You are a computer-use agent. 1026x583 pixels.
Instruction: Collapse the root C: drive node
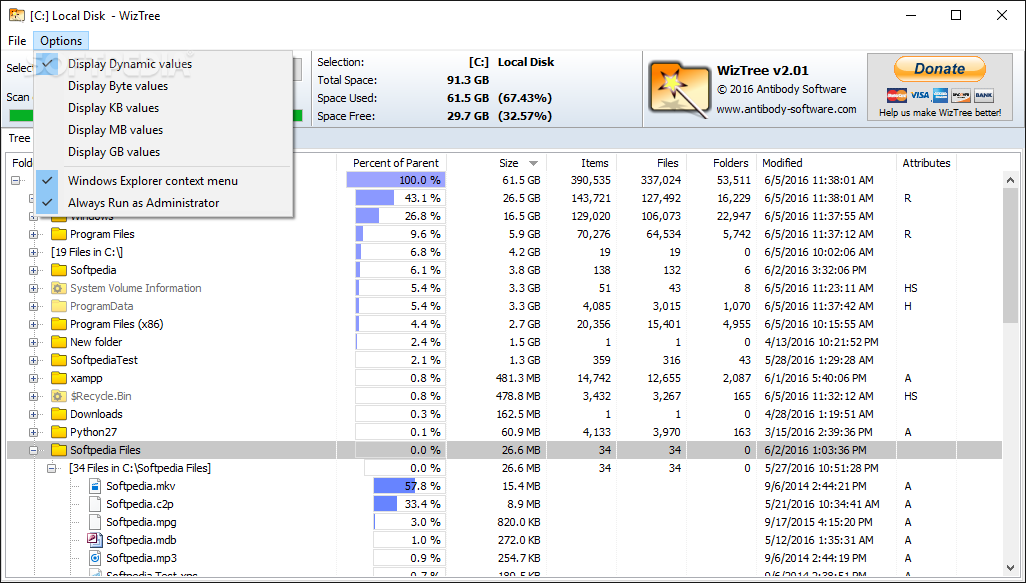click(16, 180)
